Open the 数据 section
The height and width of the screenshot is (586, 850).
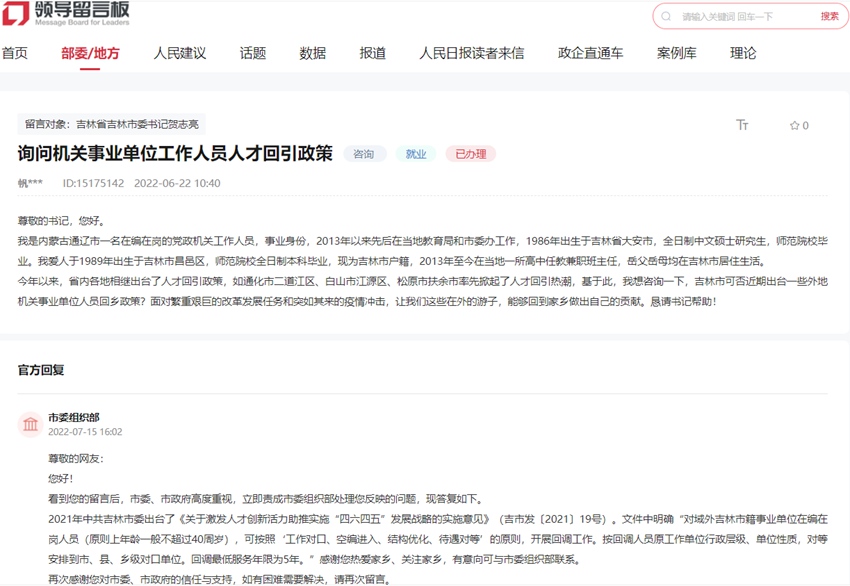[312, 54]
